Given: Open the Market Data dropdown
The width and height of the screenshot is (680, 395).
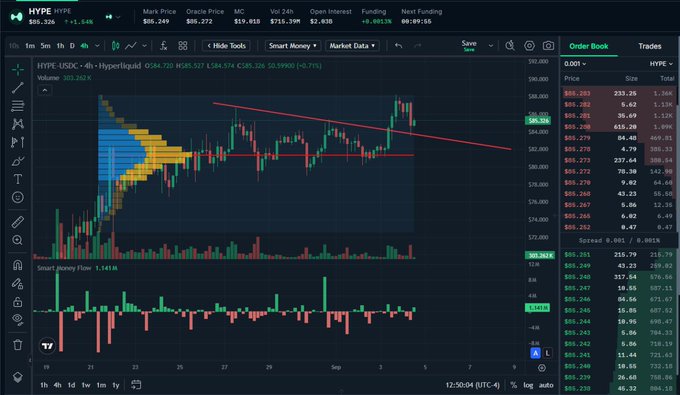Looking at the screenshot, I should 352,46.
